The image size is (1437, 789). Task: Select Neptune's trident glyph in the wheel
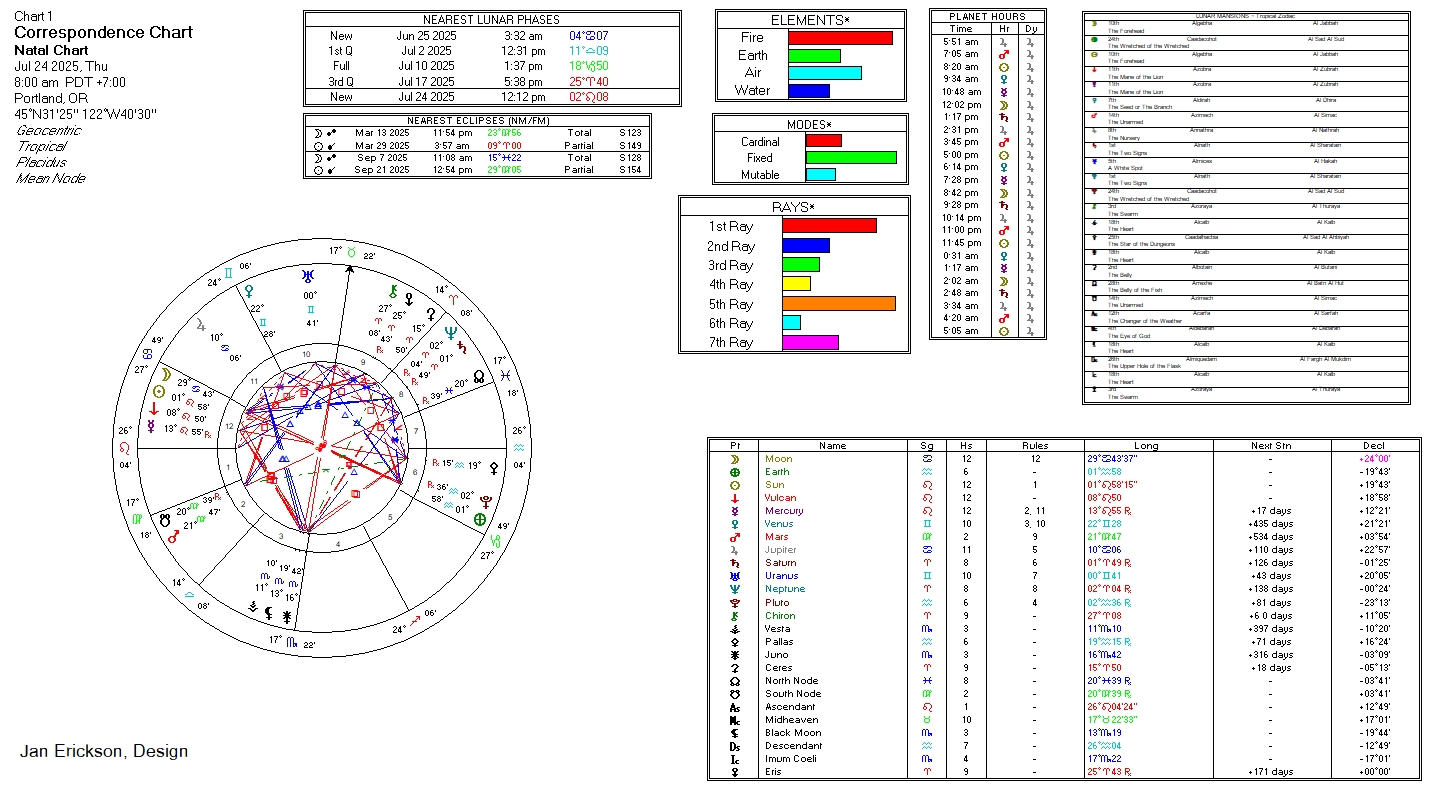pyautogui.click(x=451, y=332)
